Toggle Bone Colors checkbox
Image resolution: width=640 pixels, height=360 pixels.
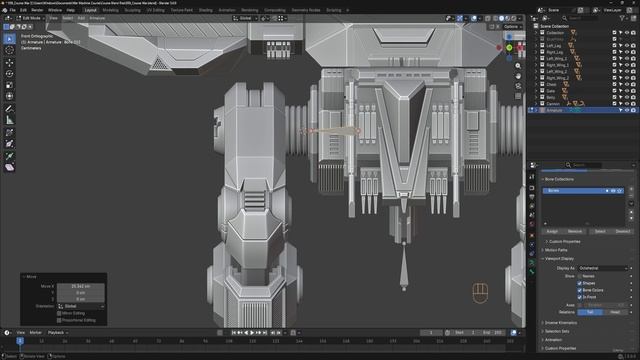(x=580, y=290)
